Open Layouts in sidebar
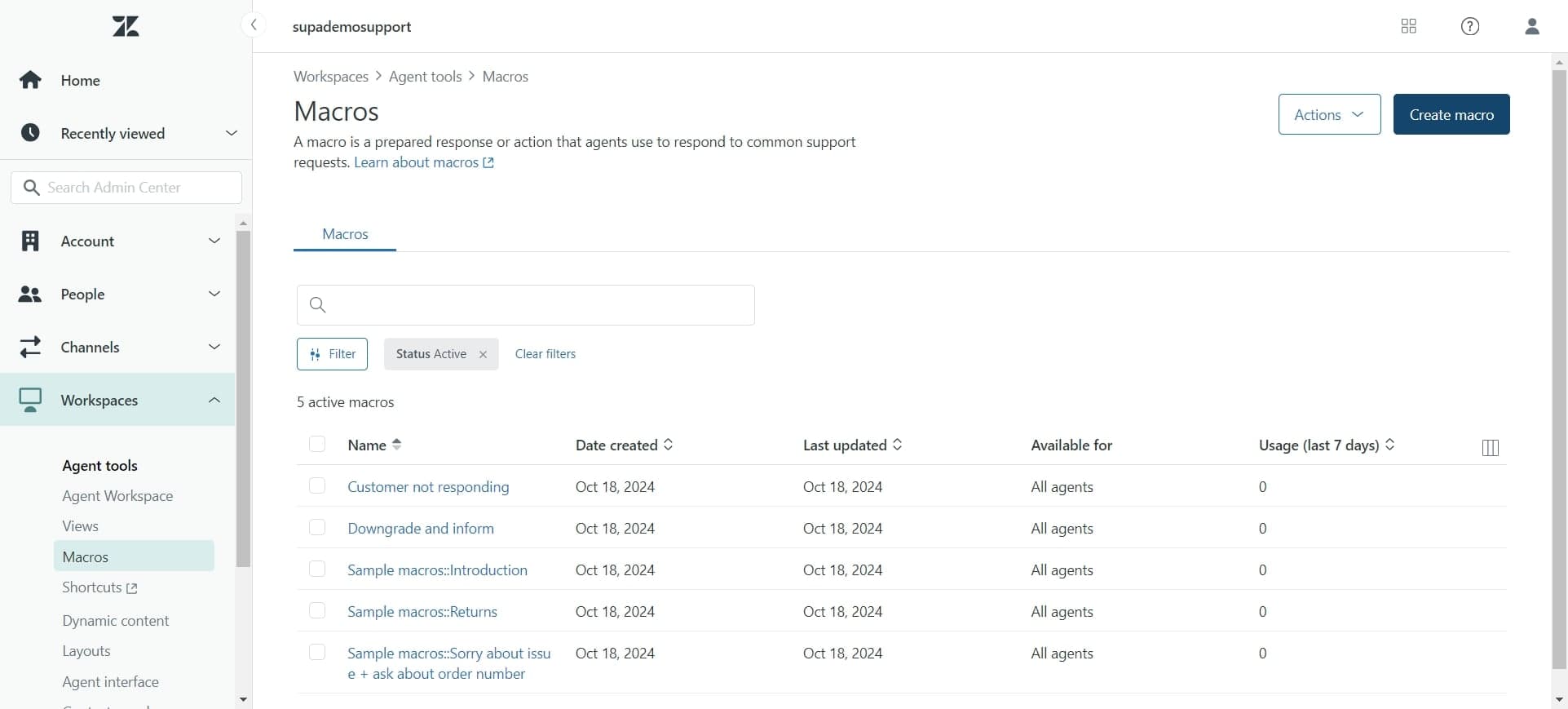 click(86, 651)
